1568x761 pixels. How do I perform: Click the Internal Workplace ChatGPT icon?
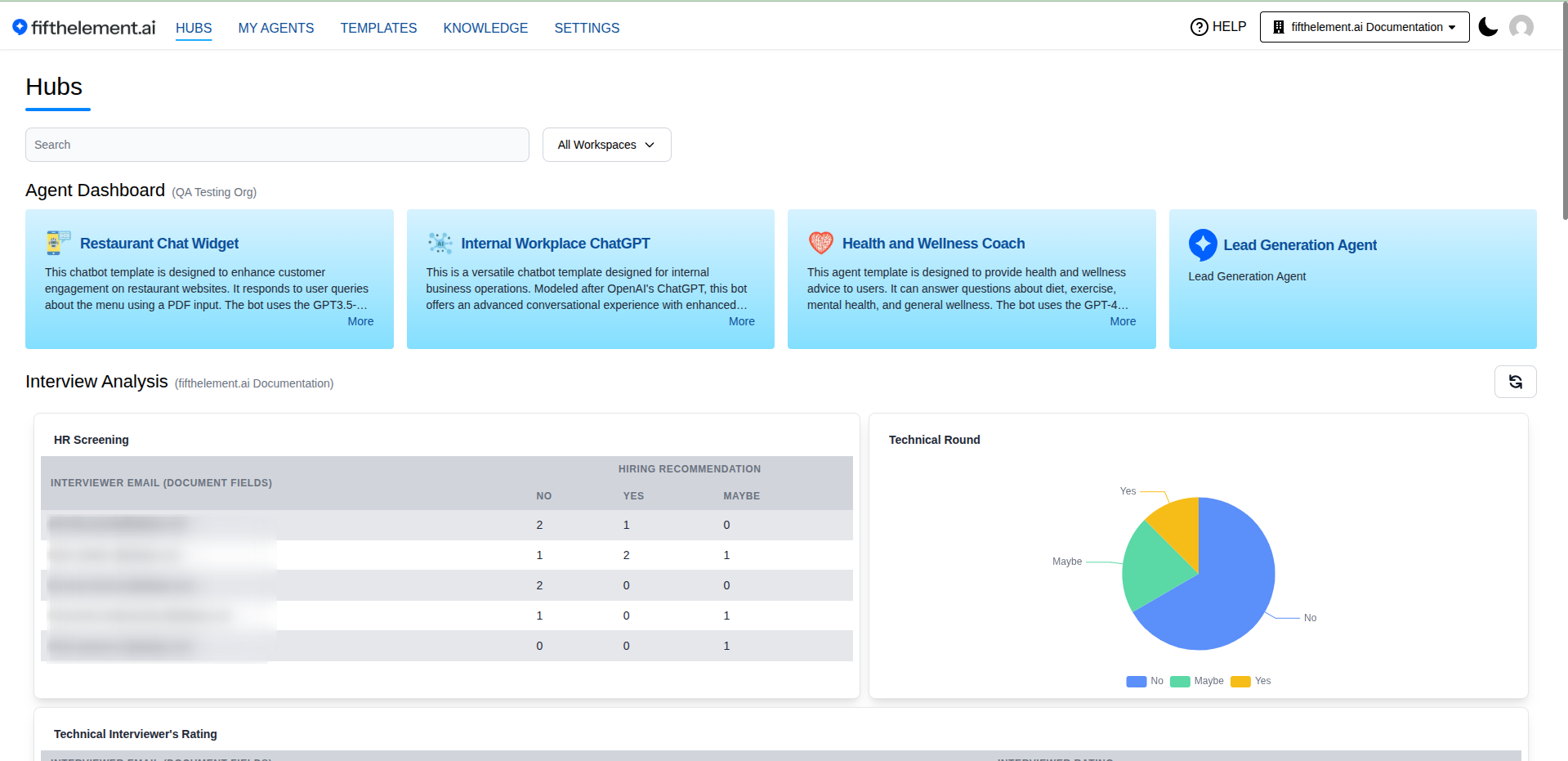click(x=440, y=243)
